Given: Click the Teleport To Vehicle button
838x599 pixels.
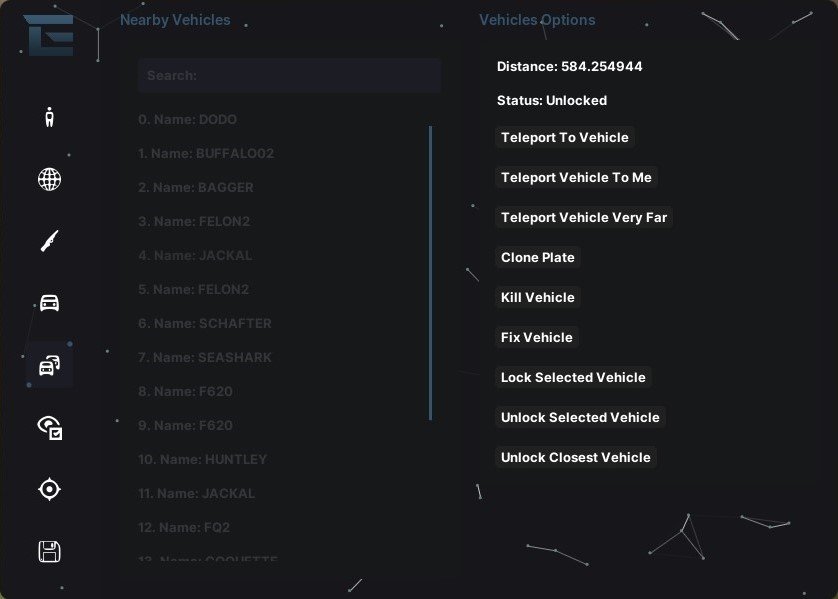Looking at the screenshot, I should click(564, 137).
